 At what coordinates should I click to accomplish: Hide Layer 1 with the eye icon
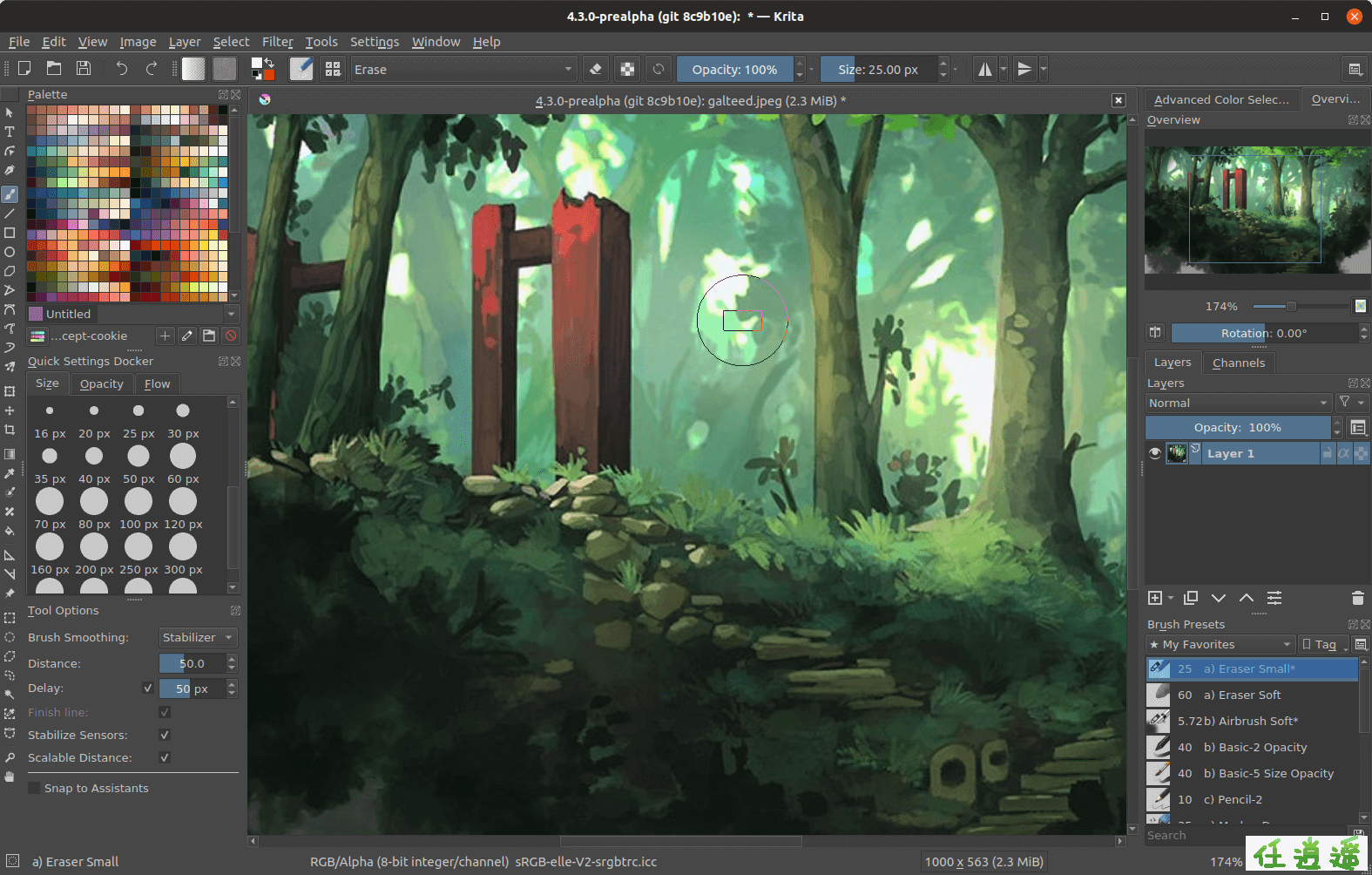click(1155, 453)
